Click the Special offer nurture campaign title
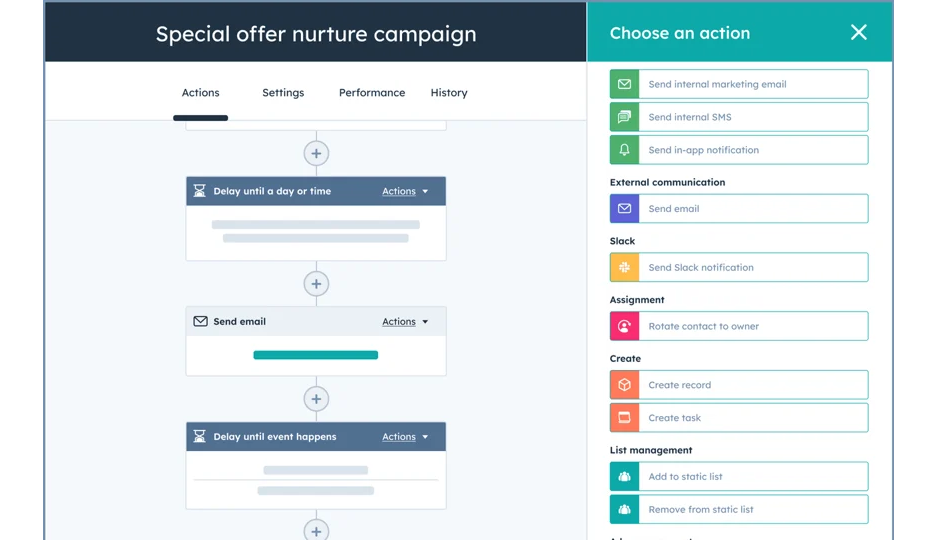937x540 pixels. click(316, 34)
